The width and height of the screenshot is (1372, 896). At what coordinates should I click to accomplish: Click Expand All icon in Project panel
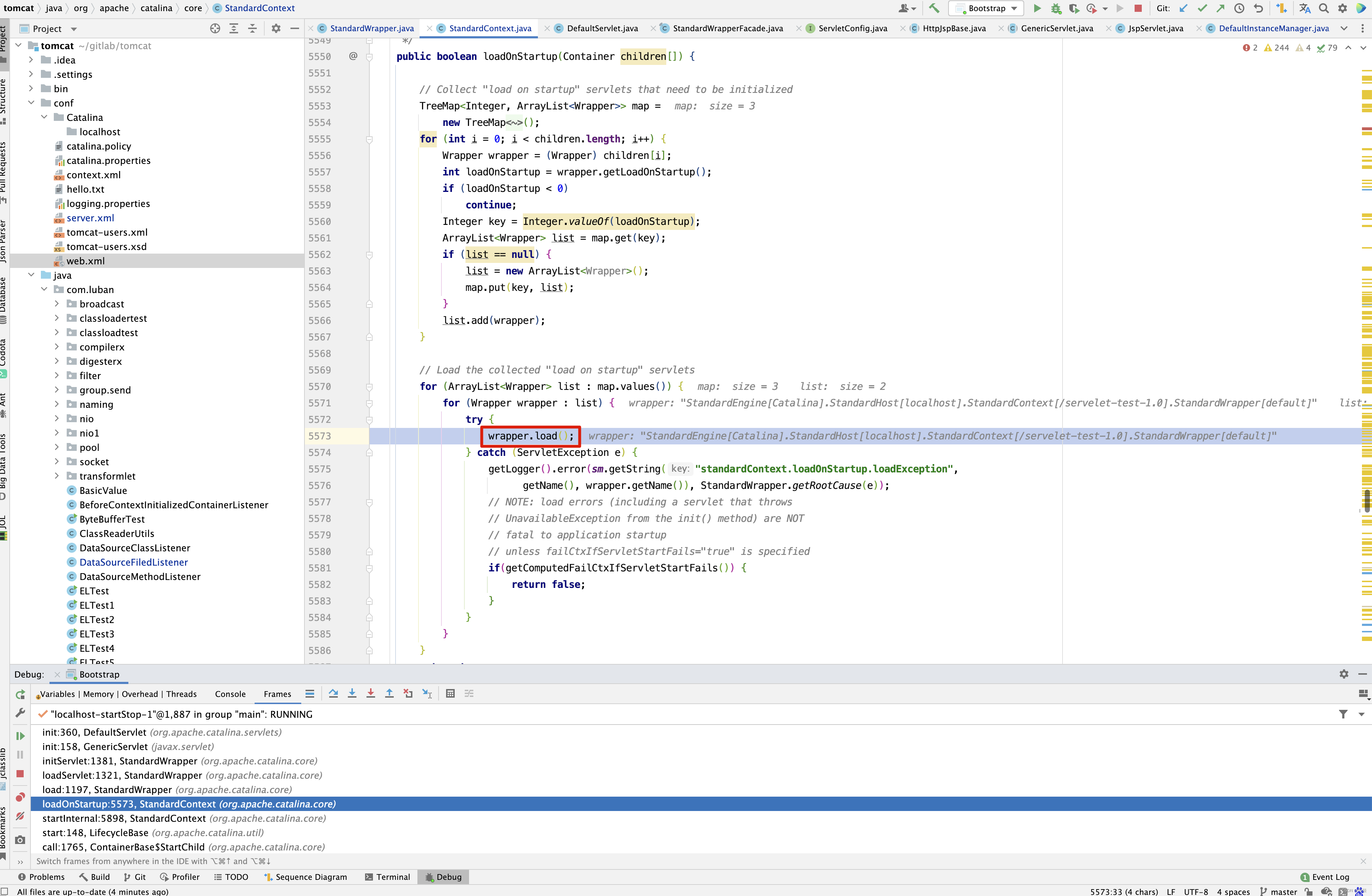point(233,28)
